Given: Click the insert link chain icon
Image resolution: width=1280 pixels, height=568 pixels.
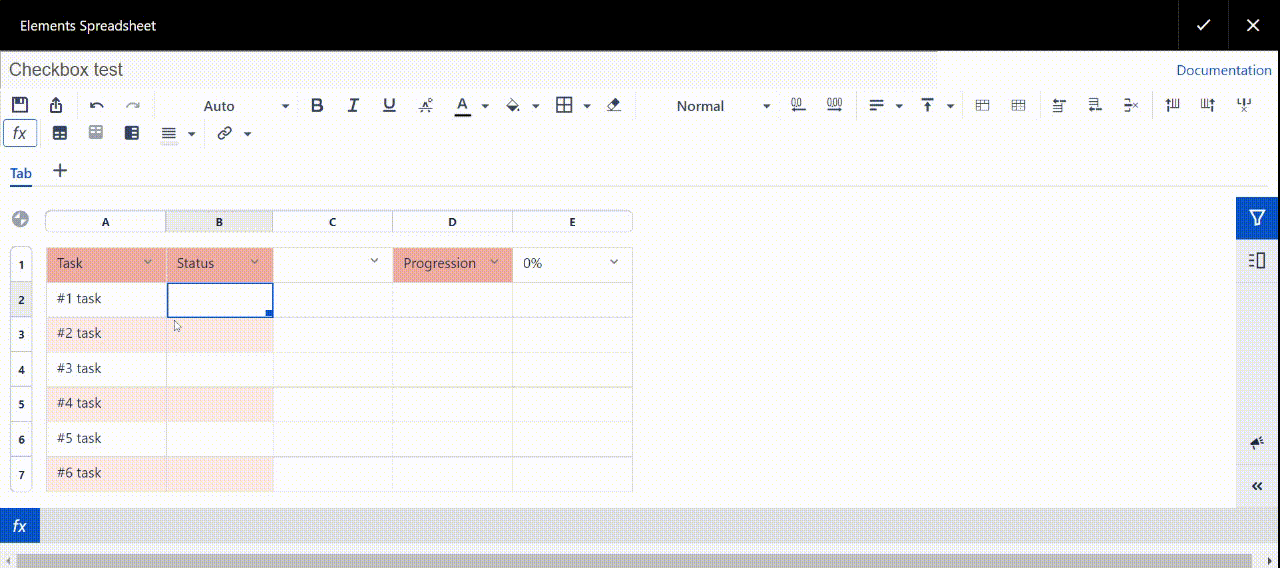Looking at the screenshot, I should (x=225, y=133).
